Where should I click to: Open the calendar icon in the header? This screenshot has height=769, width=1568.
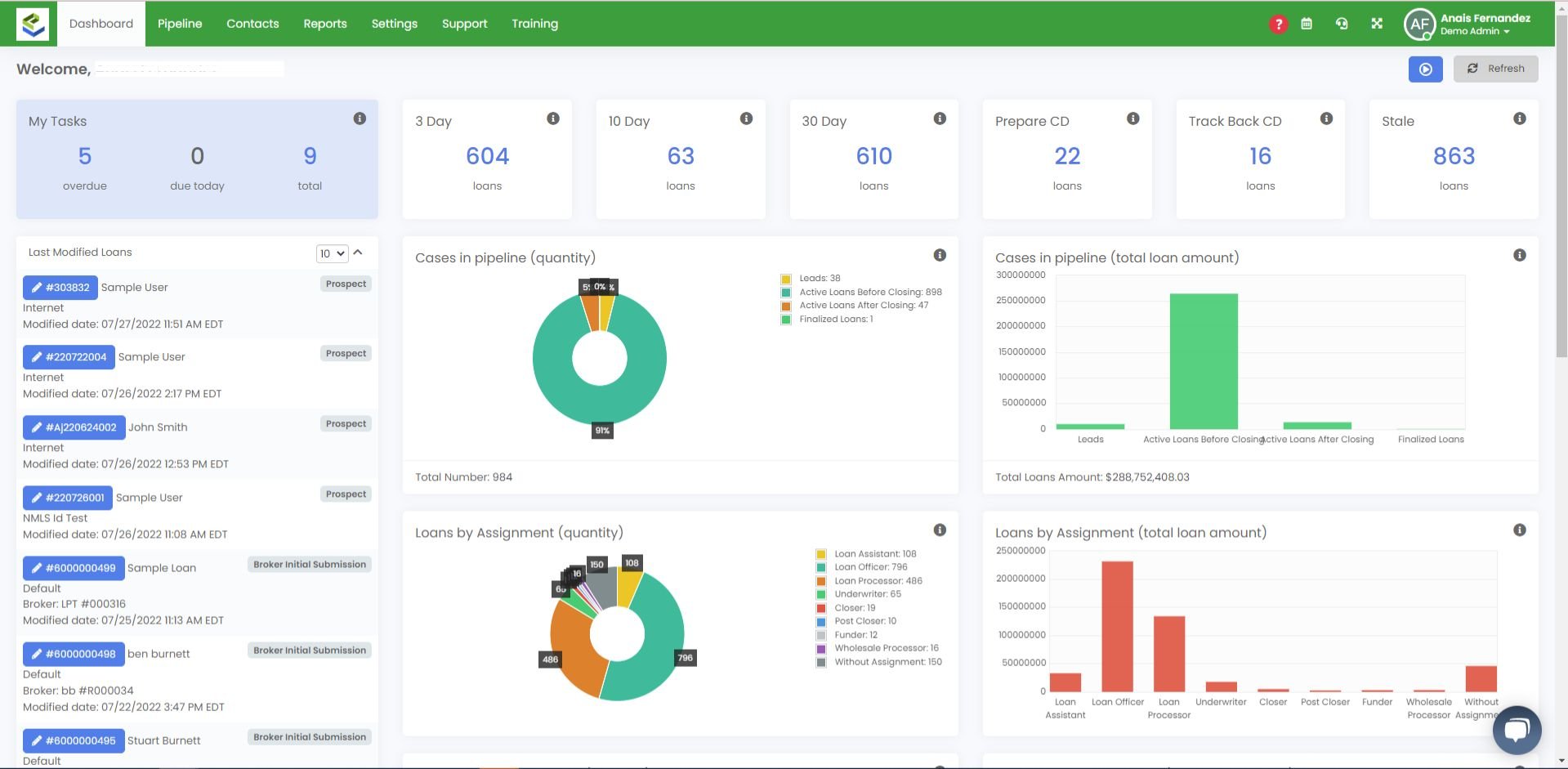1307,24
